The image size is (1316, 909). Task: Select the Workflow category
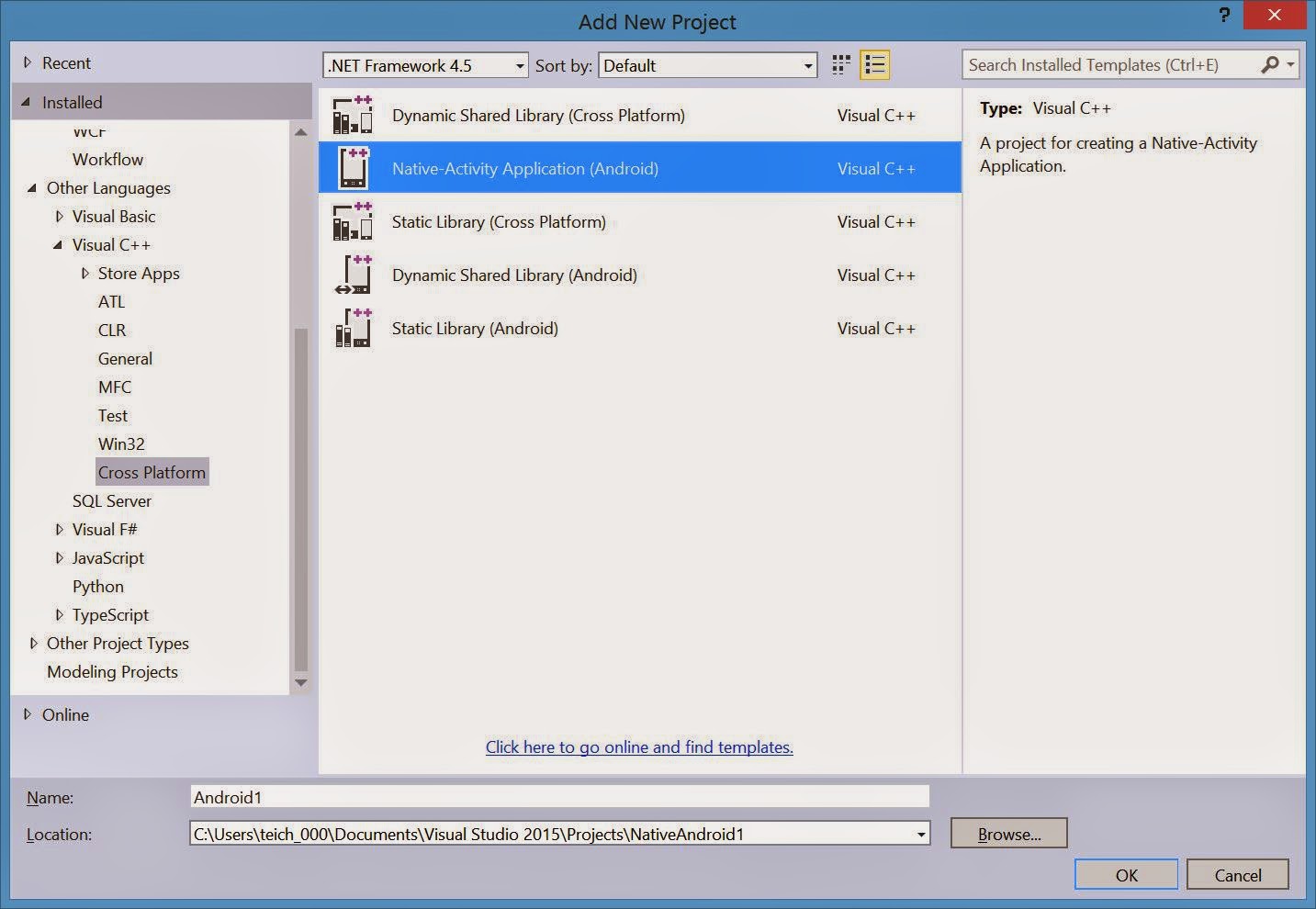(108, 159)
